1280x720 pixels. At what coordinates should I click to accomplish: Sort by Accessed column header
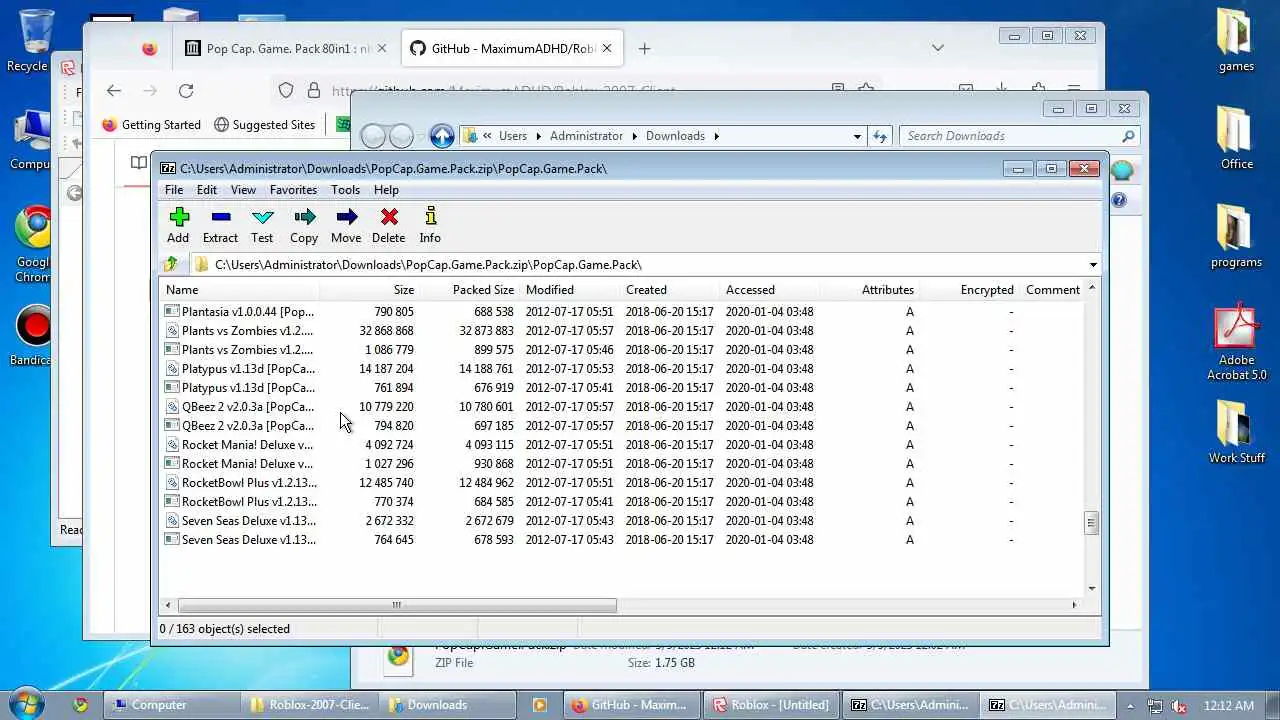770,290
